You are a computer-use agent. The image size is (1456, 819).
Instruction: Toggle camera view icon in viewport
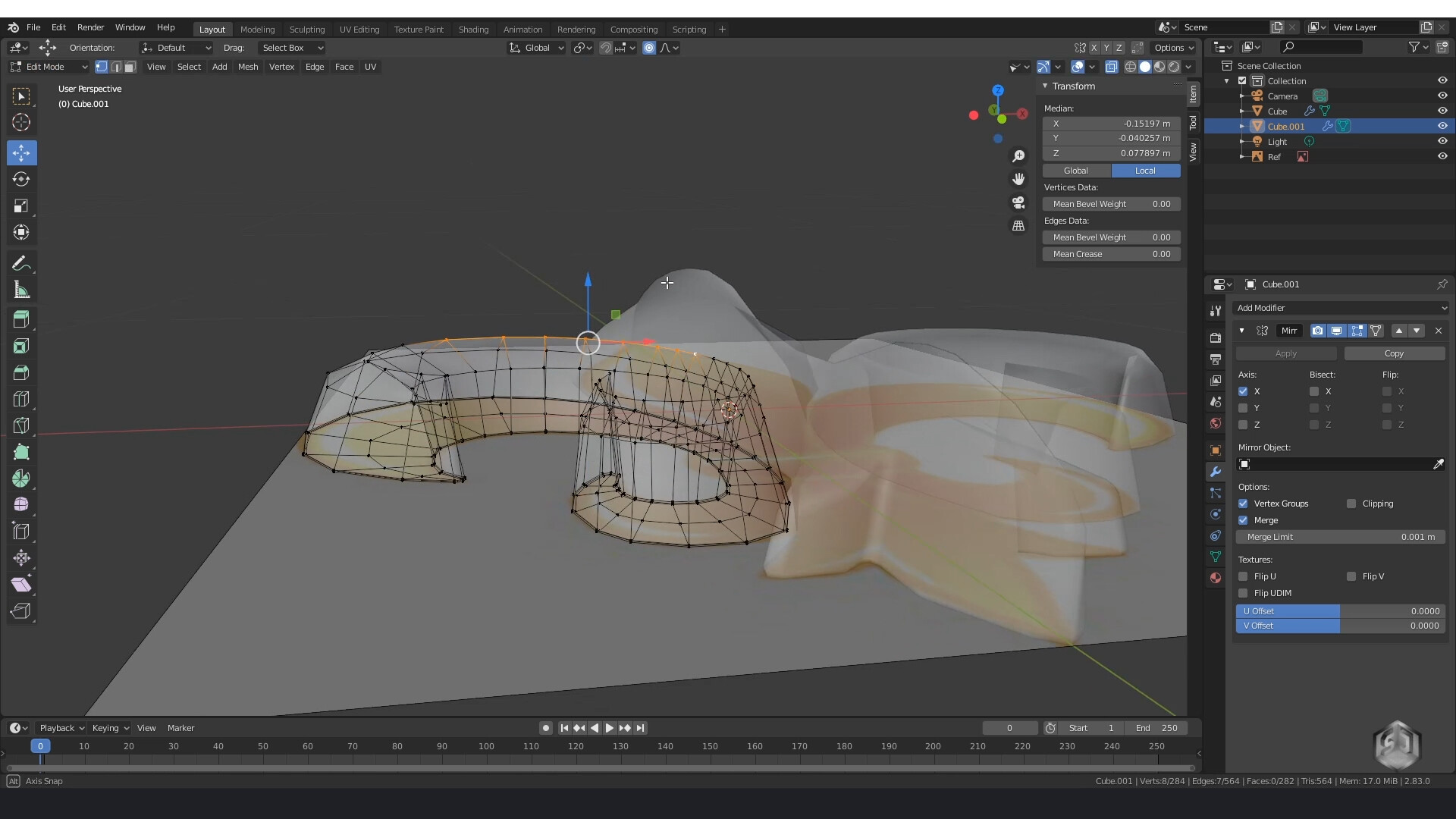tap(1018, 202)
